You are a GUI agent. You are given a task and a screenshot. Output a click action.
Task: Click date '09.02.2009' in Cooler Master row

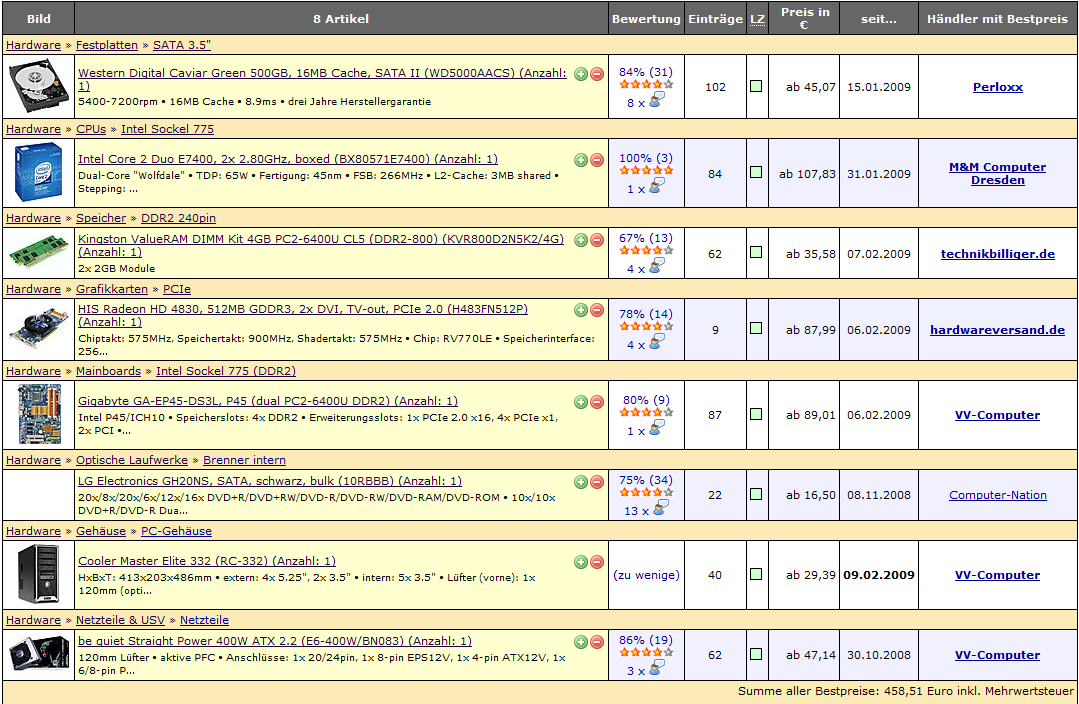pos(879,575)
